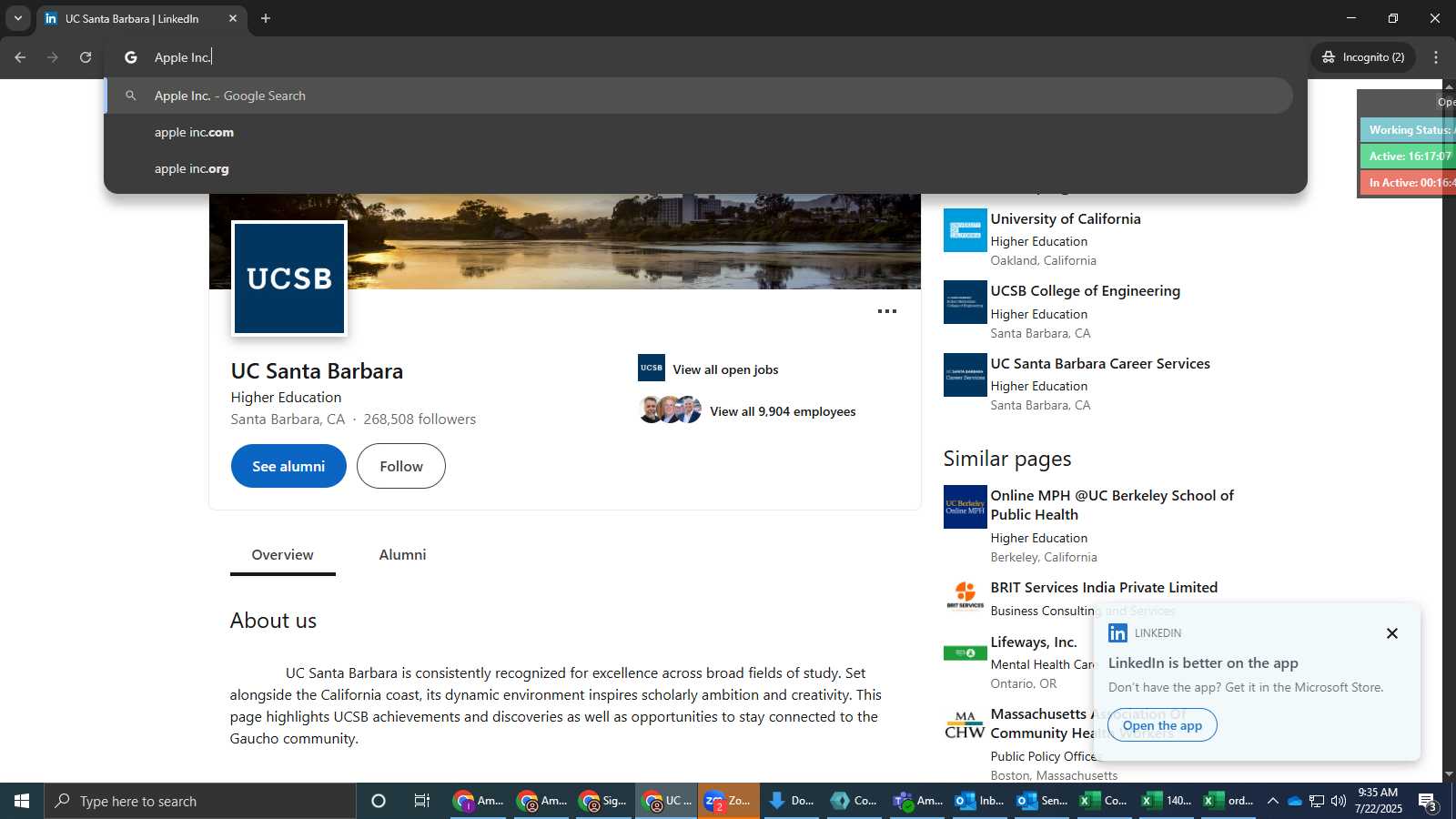Open View all open jobs link
1456x819 pixels.
(x=725, y=369)
